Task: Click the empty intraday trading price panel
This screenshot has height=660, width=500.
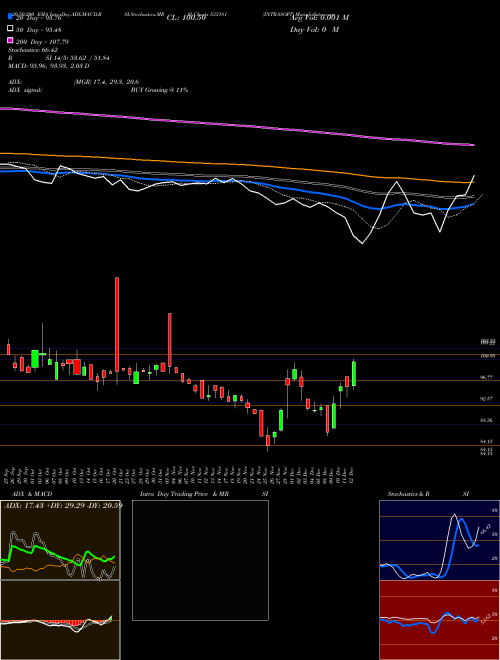Action: click(200, 560)
